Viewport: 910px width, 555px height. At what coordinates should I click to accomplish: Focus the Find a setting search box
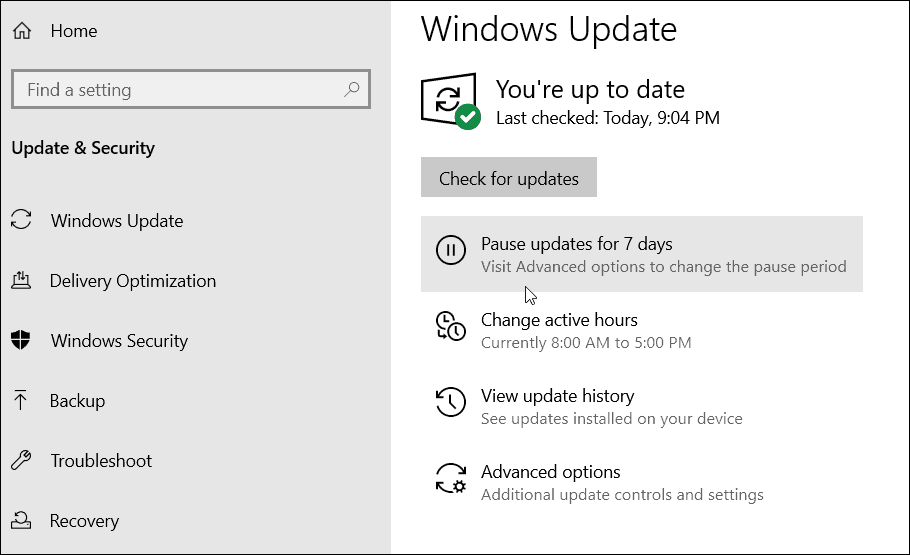click(190, 89)
